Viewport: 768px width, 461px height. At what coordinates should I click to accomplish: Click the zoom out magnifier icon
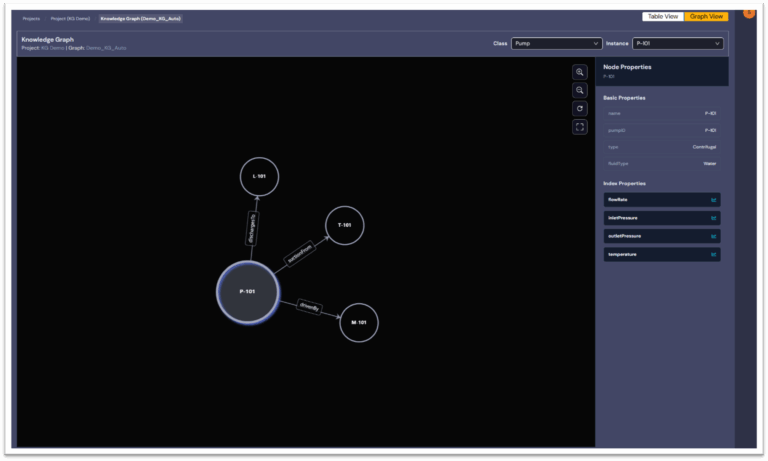coord(580,90)
